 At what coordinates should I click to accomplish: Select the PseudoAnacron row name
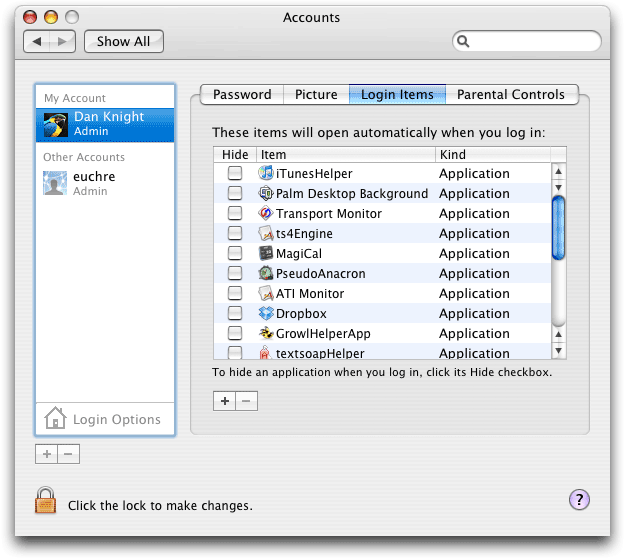coord(320,273)
